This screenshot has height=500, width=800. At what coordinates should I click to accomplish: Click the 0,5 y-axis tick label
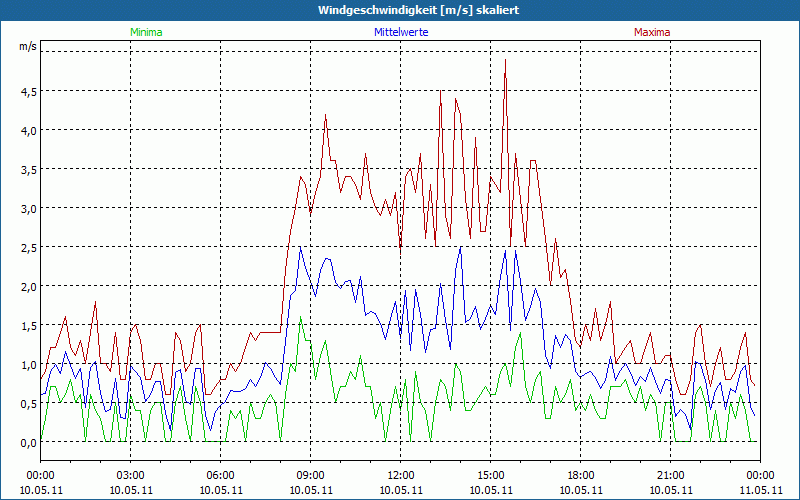(x=27, y=403)
